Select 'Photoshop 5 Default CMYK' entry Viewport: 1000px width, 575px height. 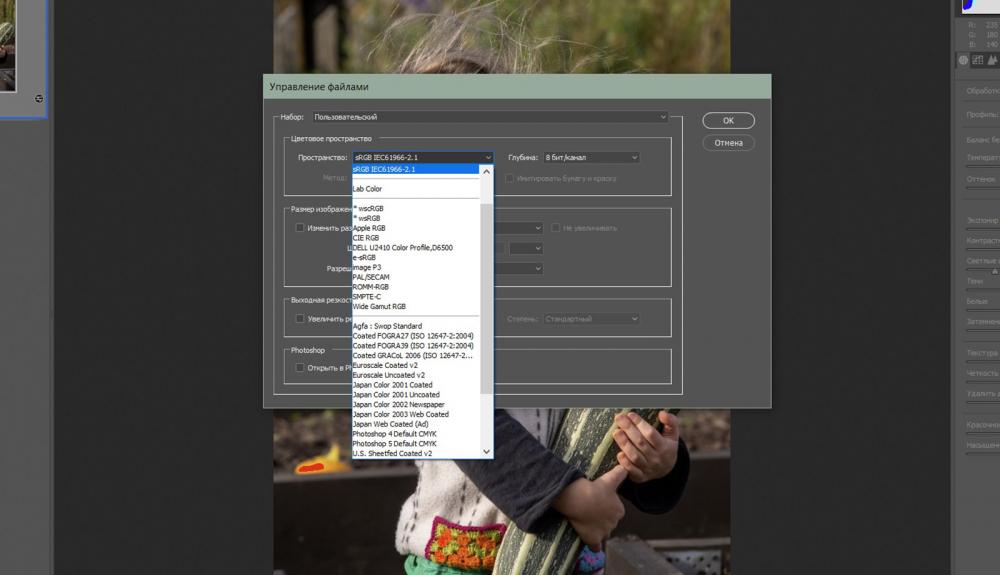pos(415,444)
